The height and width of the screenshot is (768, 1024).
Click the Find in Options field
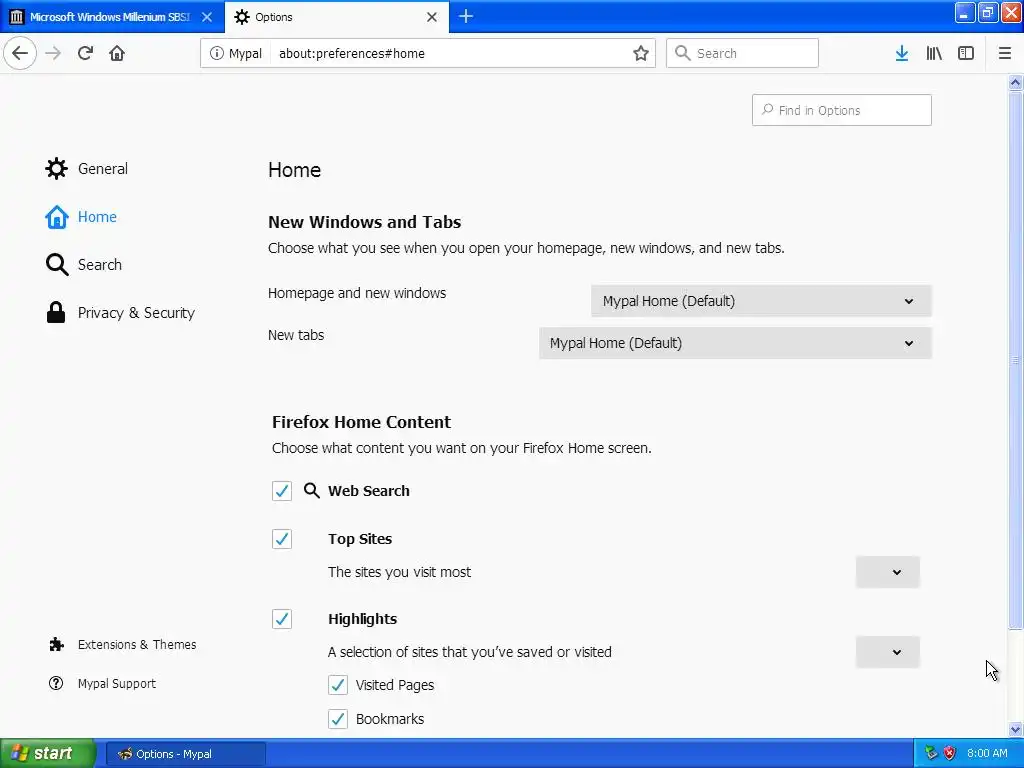coord(841,110)
